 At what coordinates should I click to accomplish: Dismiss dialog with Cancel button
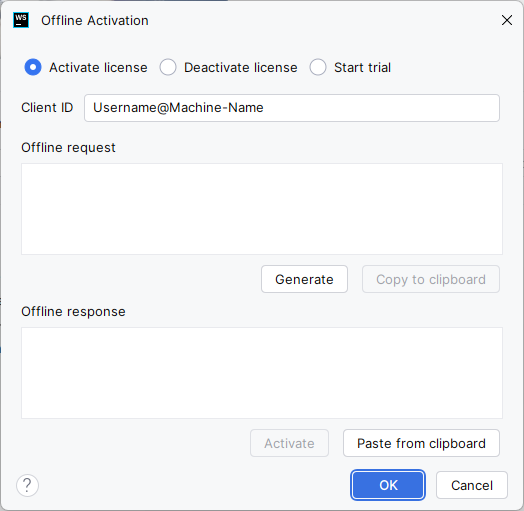pos(472,485)
